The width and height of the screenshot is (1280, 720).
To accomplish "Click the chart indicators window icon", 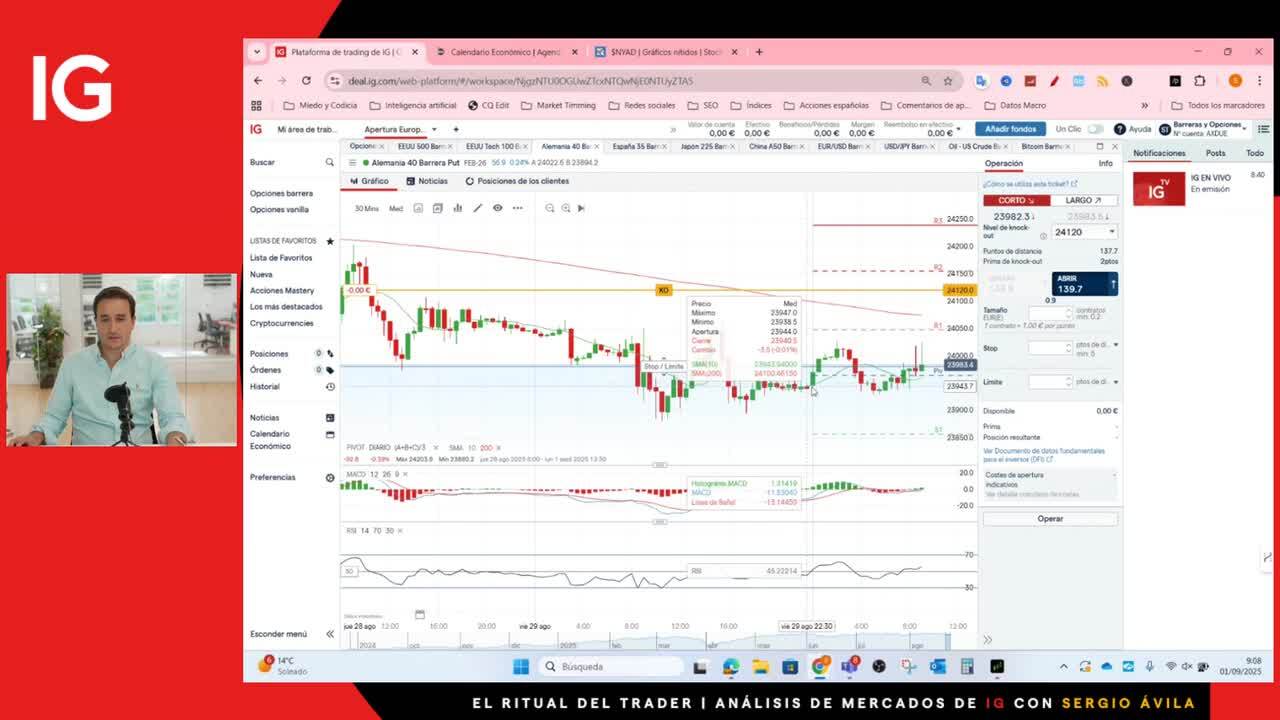I will pyautogui.click(x=418, y=208).
